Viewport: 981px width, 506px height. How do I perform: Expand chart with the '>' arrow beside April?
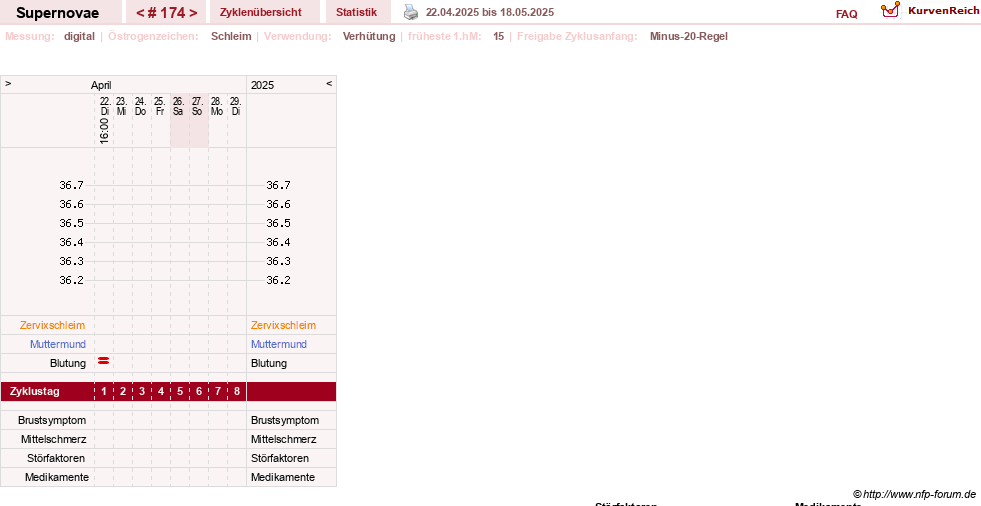tap(8, 83)
